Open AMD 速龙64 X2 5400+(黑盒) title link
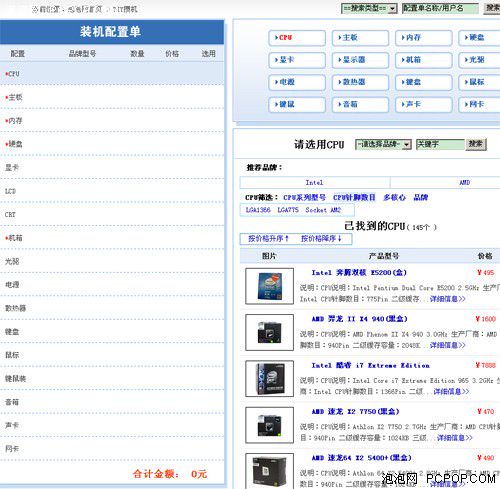This screenshot has width=500, height=489. [x=361, y=458]
